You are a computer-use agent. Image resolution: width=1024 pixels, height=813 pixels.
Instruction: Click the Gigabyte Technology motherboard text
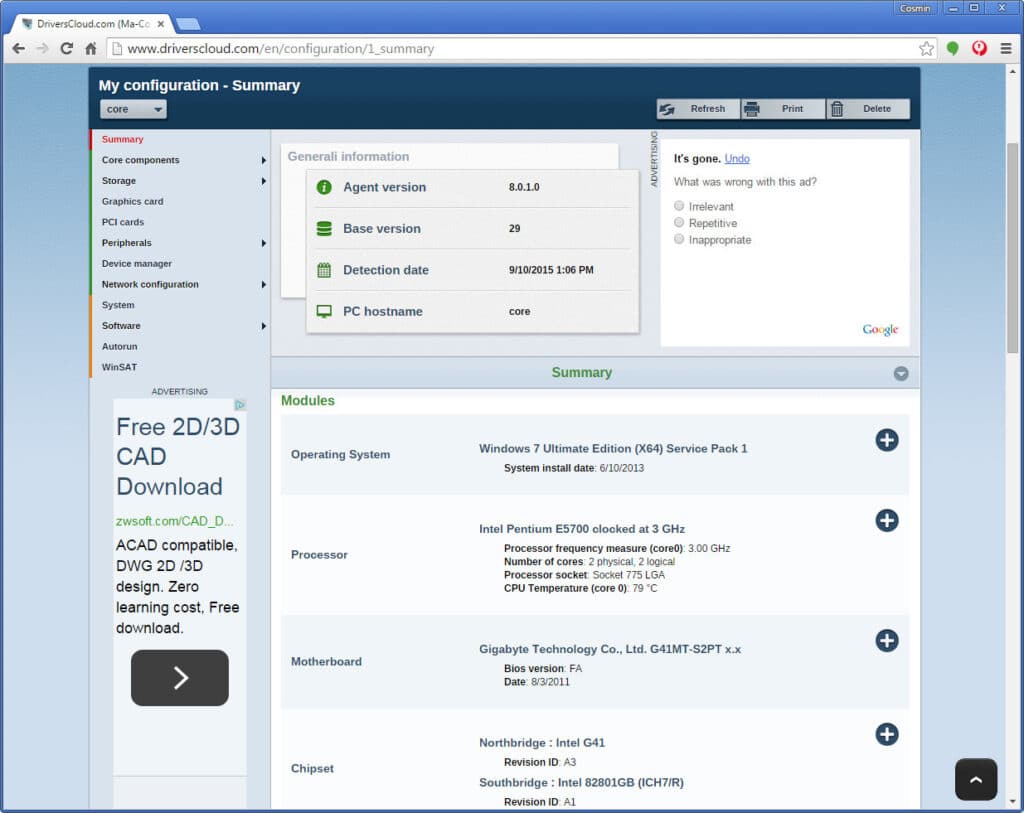coord(610,649)
